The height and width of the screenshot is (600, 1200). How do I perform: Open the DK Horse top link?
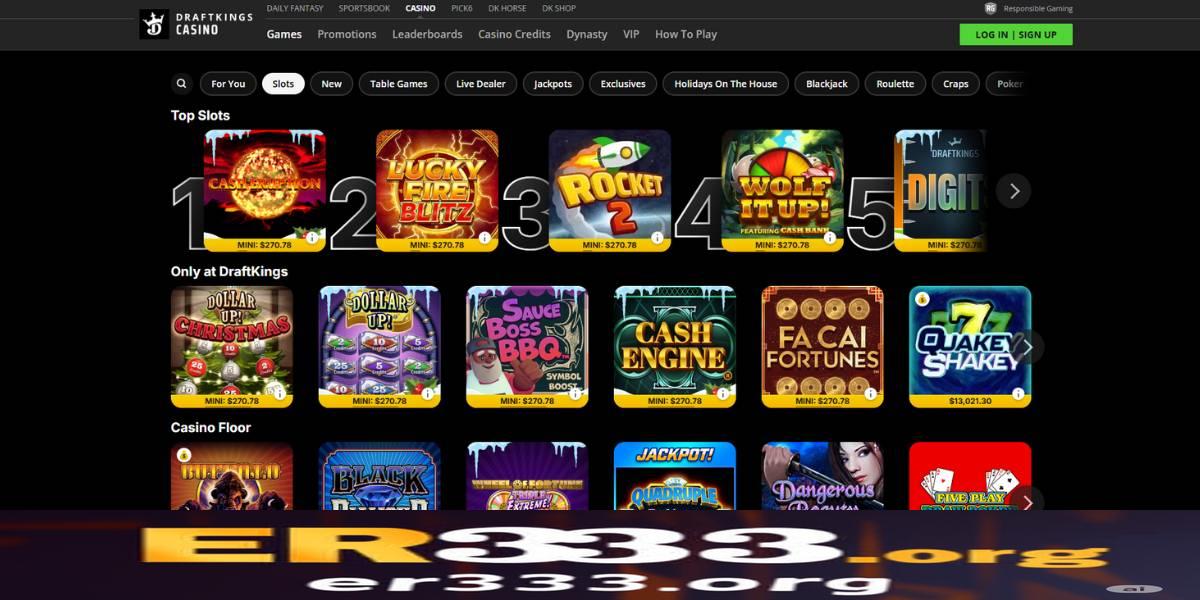[508, 8]
